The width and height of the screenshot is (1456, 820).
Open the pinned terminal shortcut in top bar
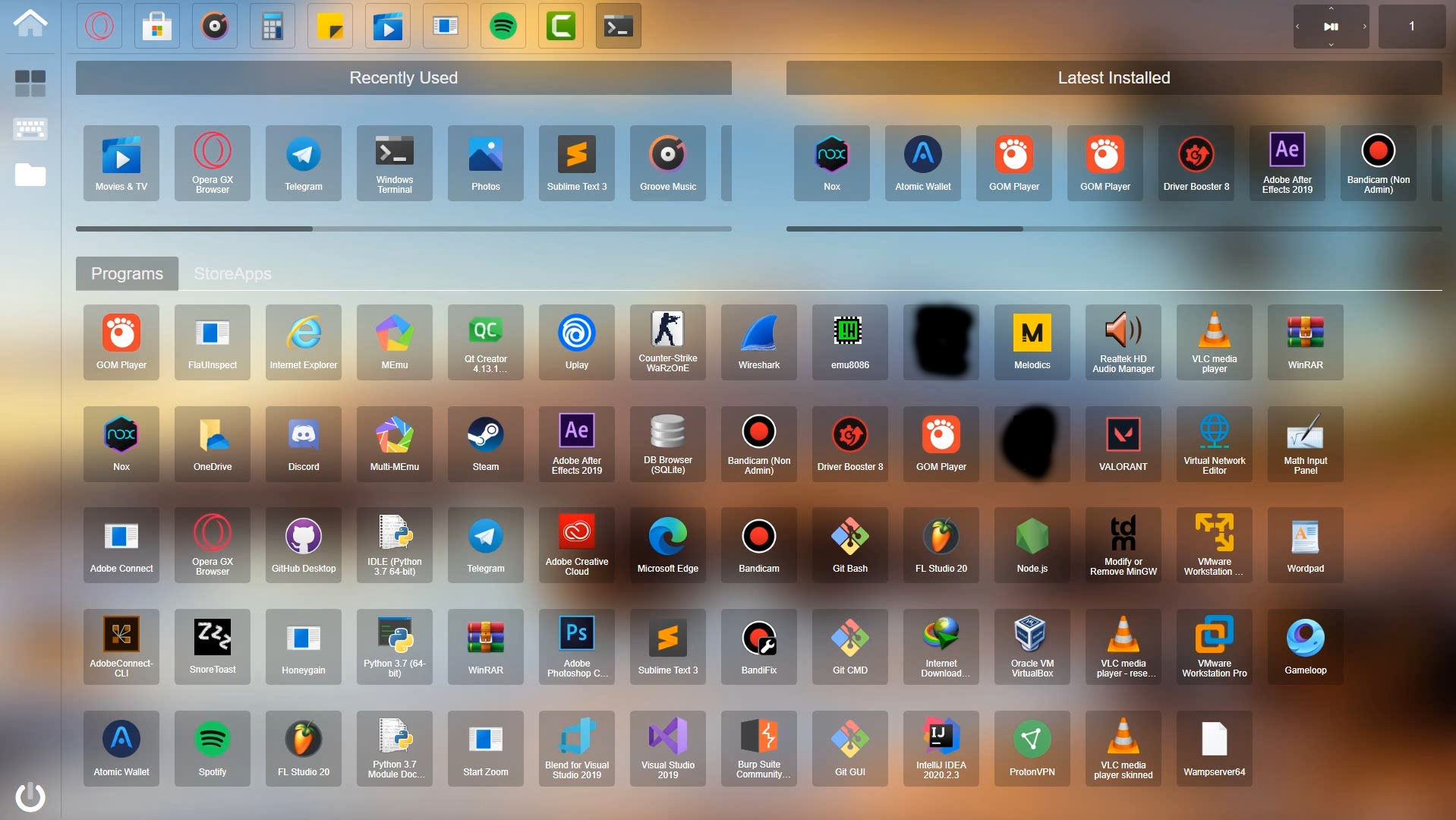coord(619,27)
